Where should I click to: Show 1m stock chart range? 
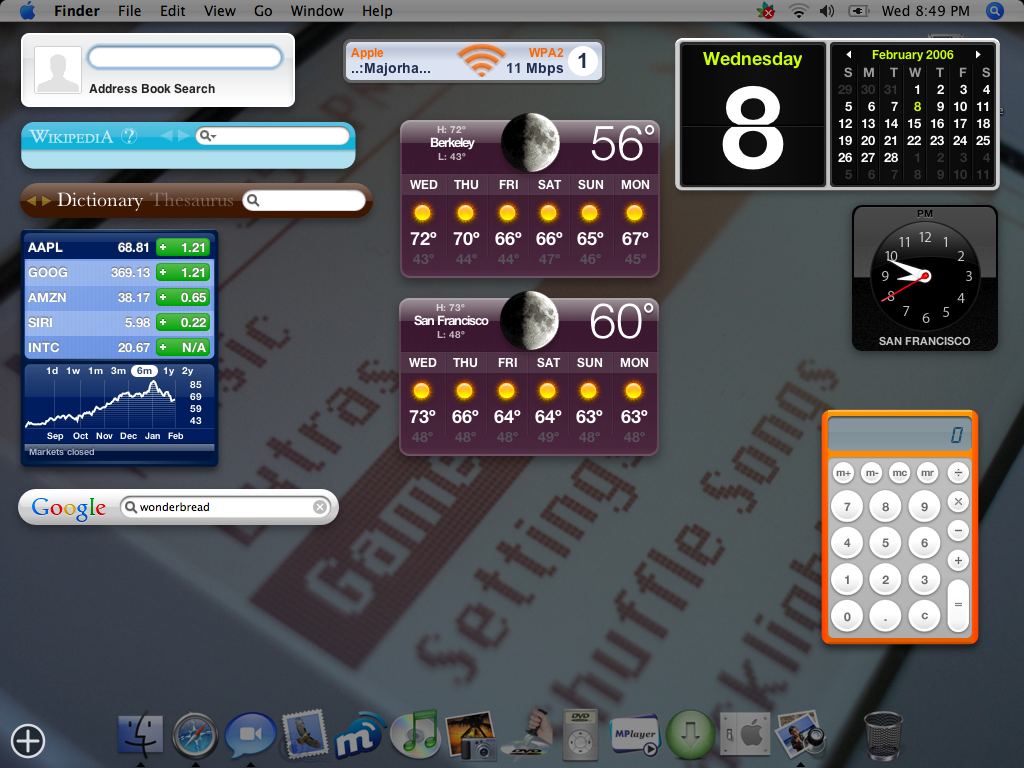tap(95, 370)
